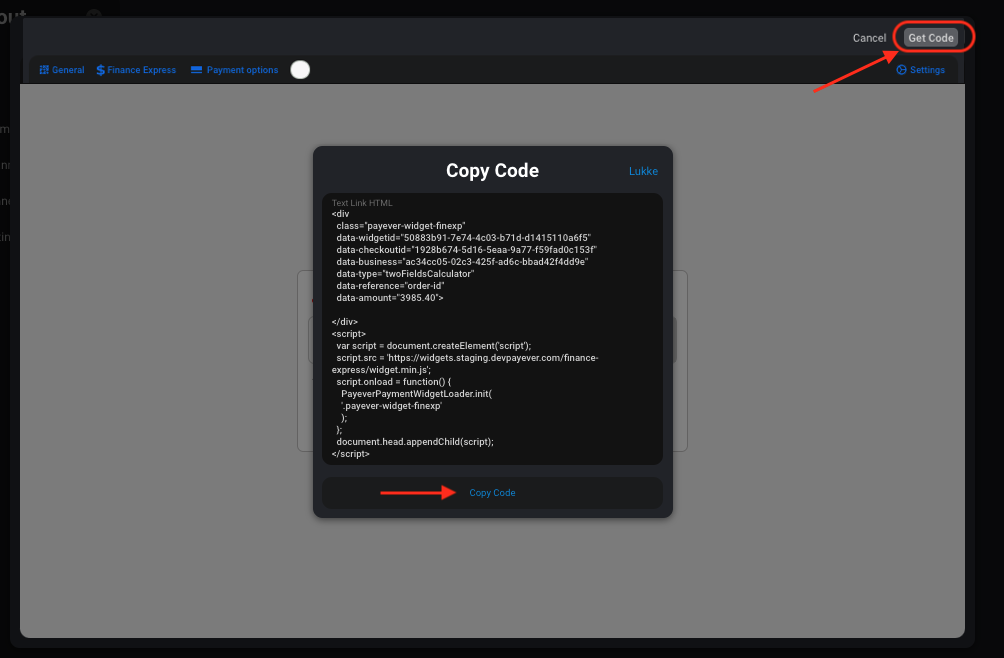Viewport: 1004px width, 658px height.
Task: Cancel the widget editing
Action: coord(869,38)
